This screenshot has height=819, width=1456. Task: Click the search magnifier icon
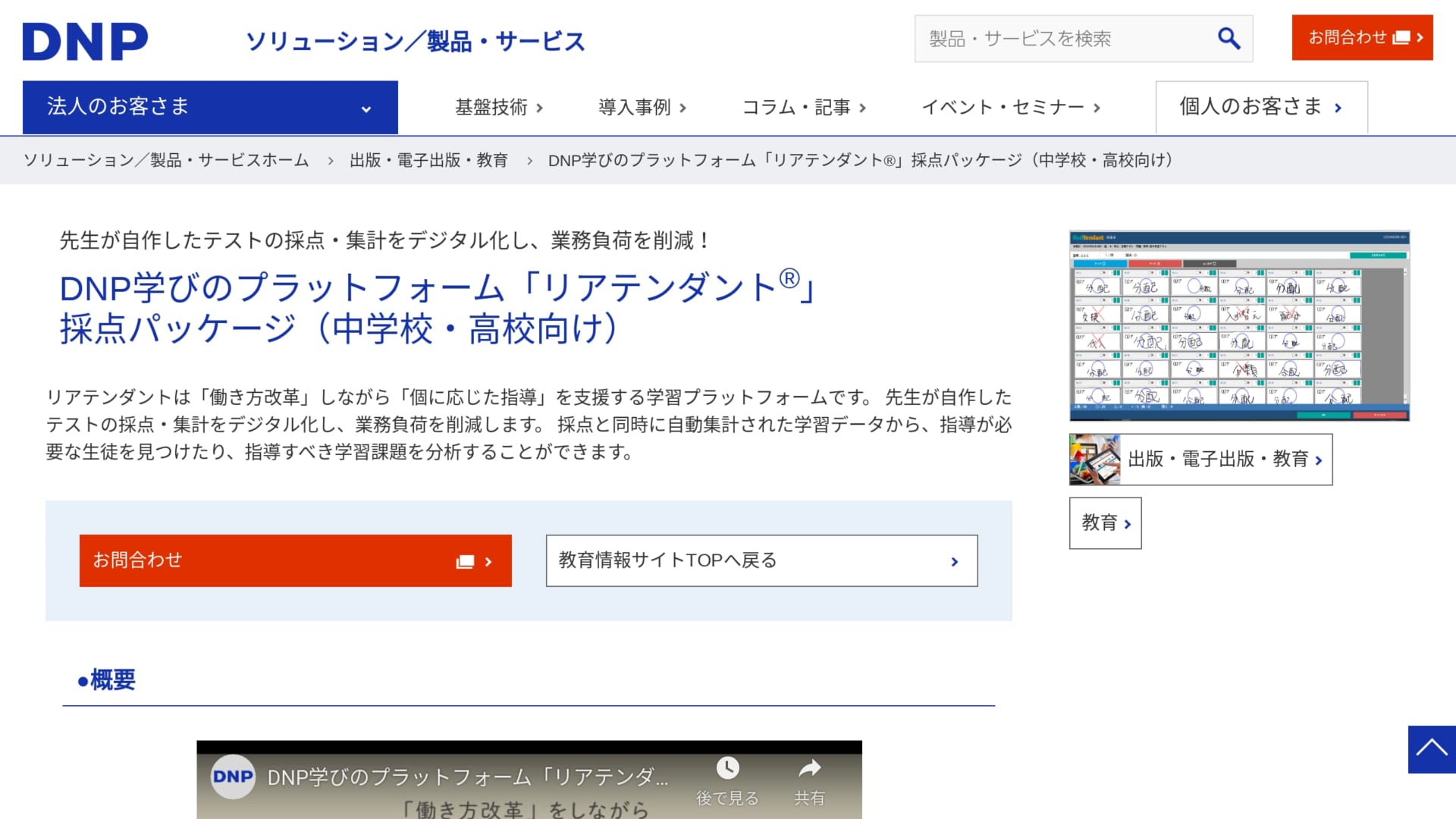point(1228,39)
